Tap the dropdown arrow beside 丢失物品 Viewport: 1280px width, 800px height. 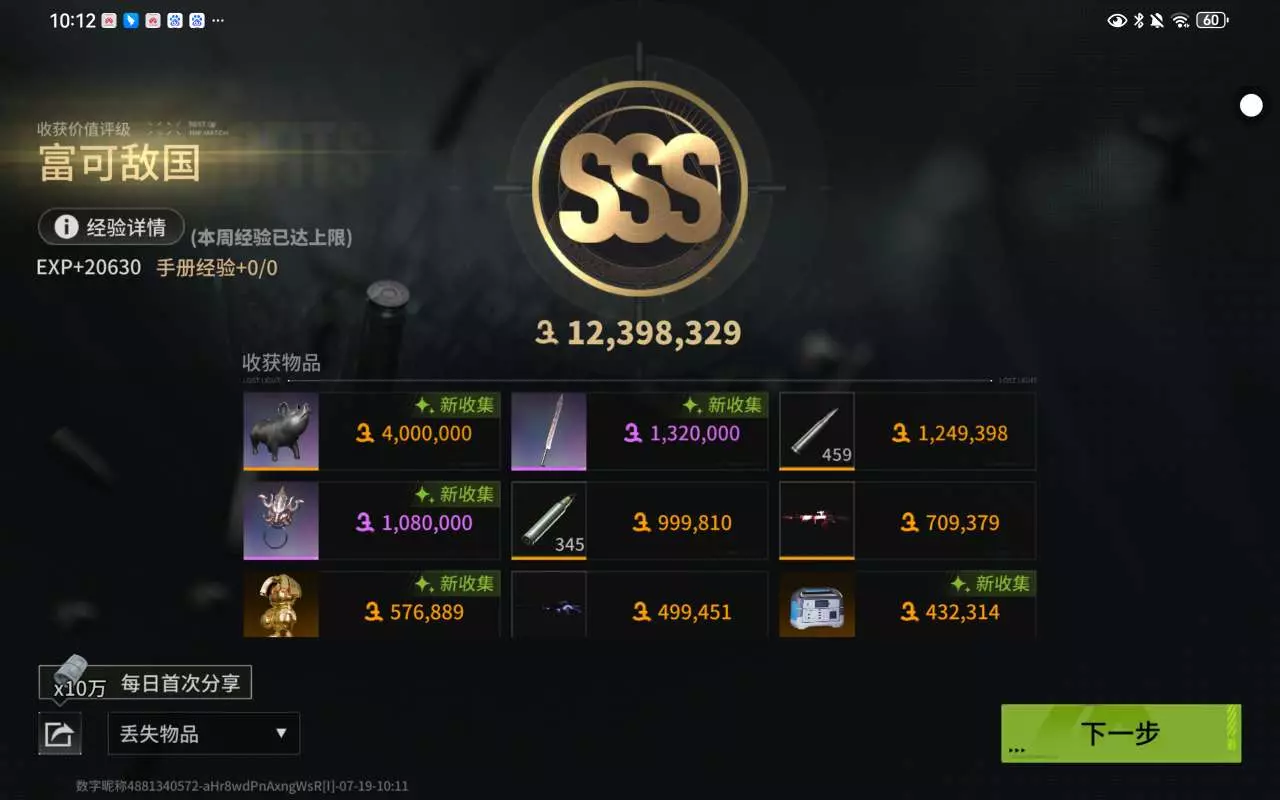(x=281, y=734)
